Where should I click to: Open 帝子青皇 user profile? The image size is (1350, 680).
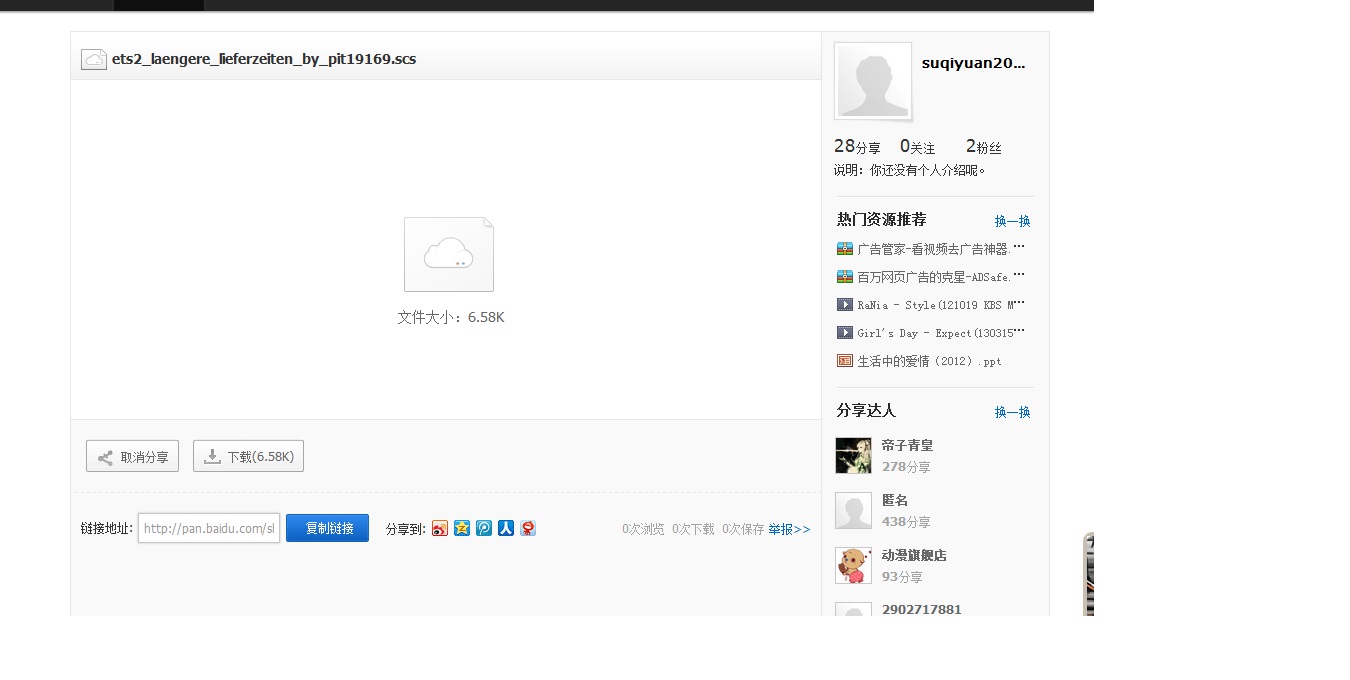[x=907, y=446]
